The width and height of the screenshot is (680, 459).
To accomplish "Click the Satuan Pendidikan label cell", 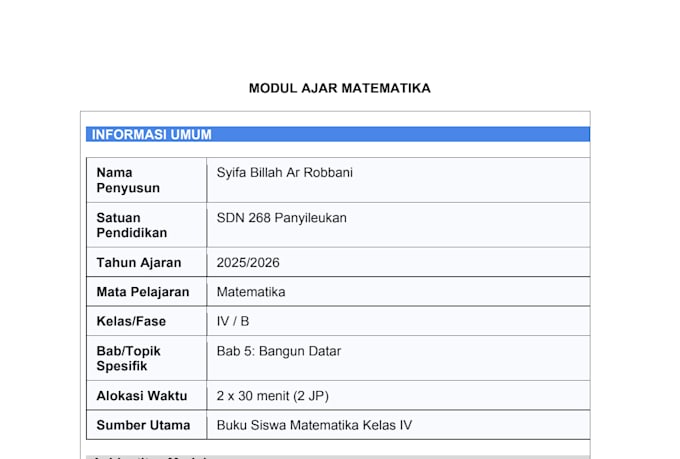I will 147,225.
